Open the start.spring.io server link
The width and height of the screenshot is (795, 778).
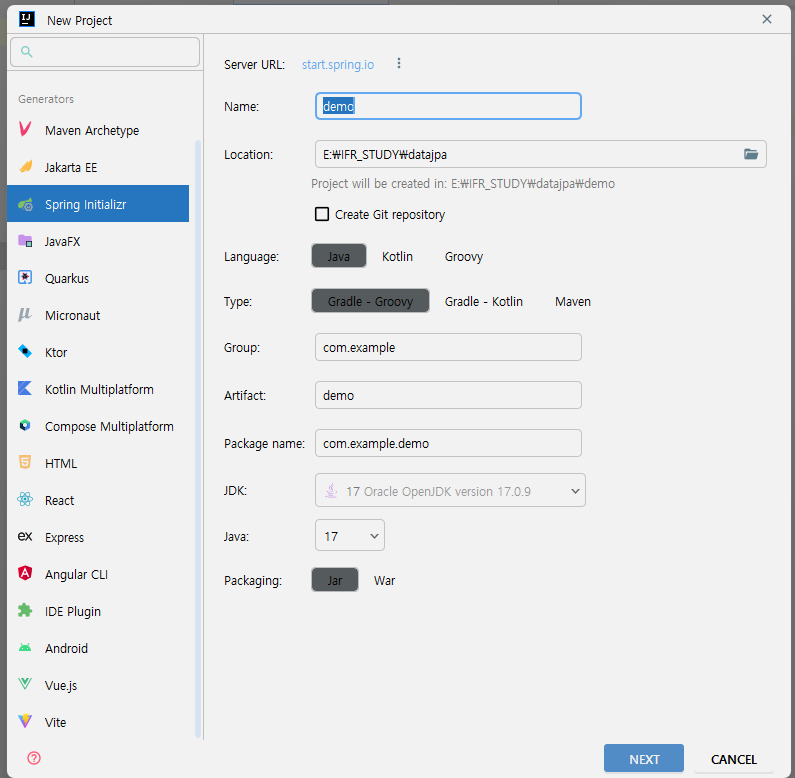click(338, 64)
